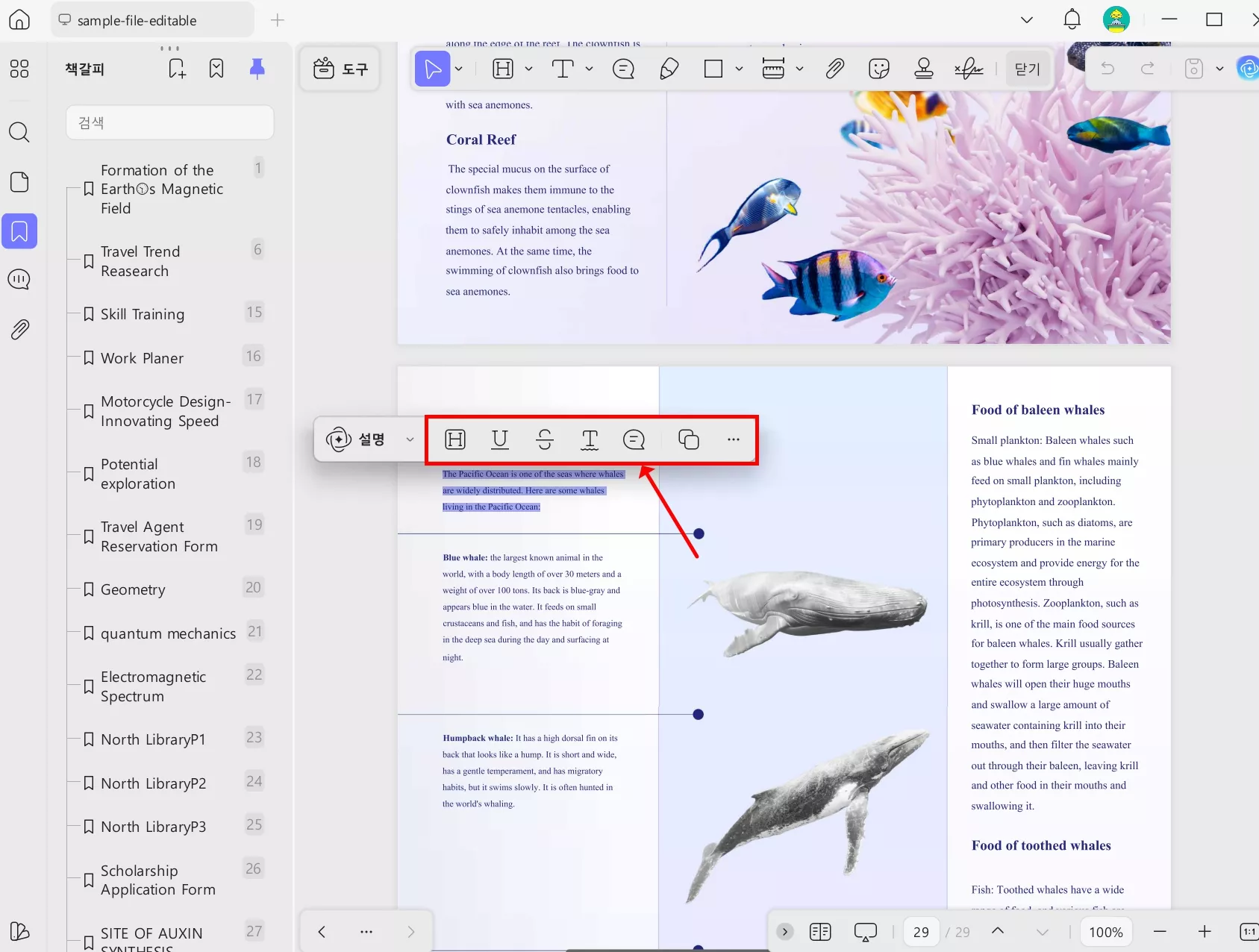The image size is (1259, 952).
Task: Click the highlight icon in floating toolbar
Action: [455, 439]
